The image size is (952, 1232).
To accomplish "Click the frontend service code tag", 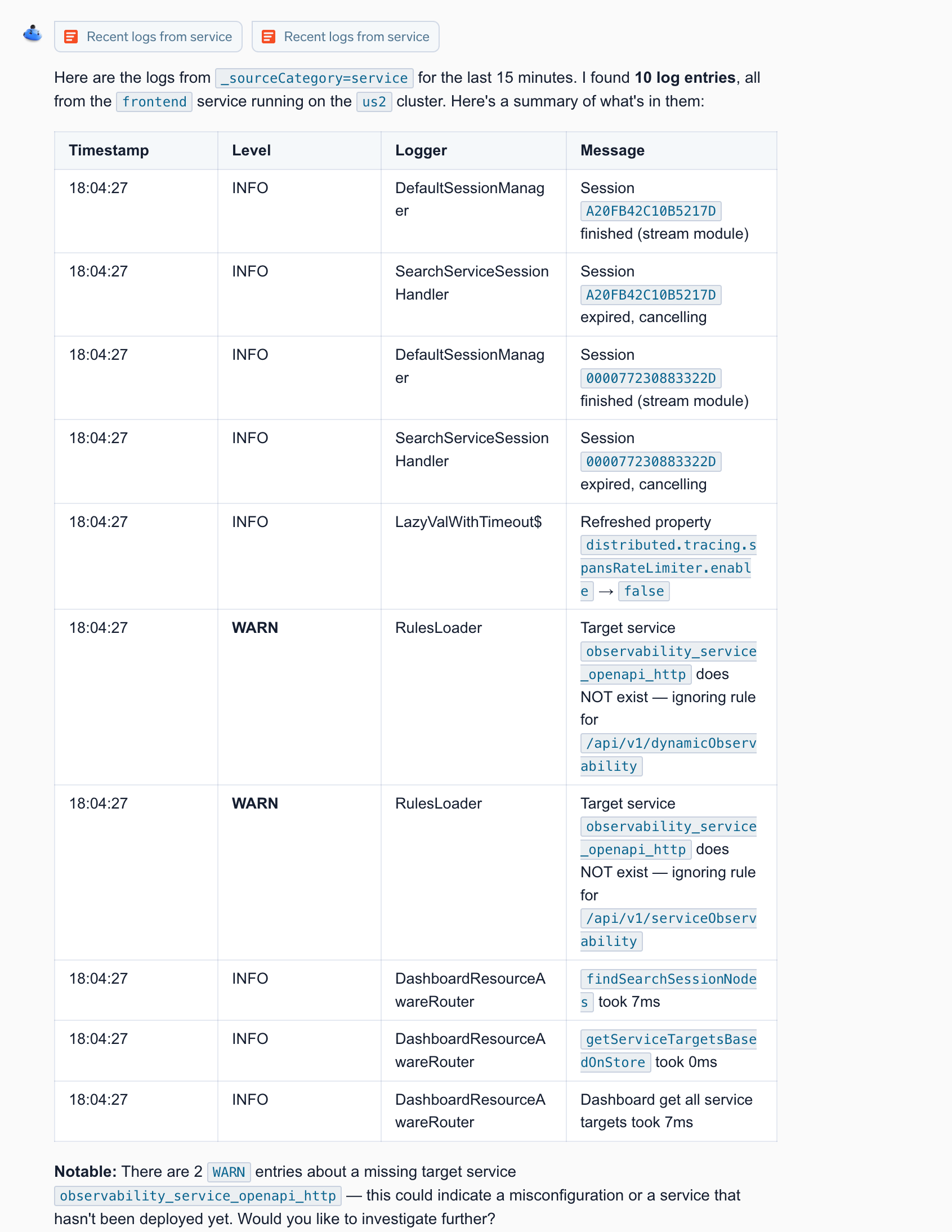I will point(154,101).
